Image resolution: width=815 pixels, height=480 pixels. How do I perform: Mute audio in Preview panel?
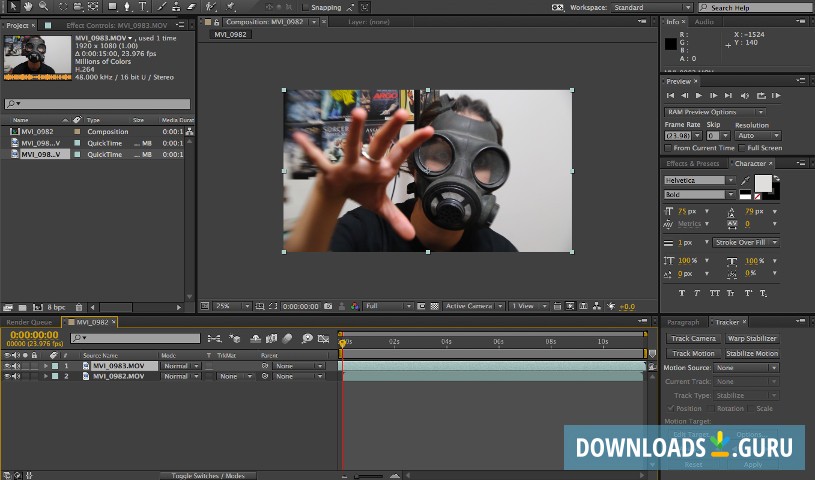tap(745, 96)
